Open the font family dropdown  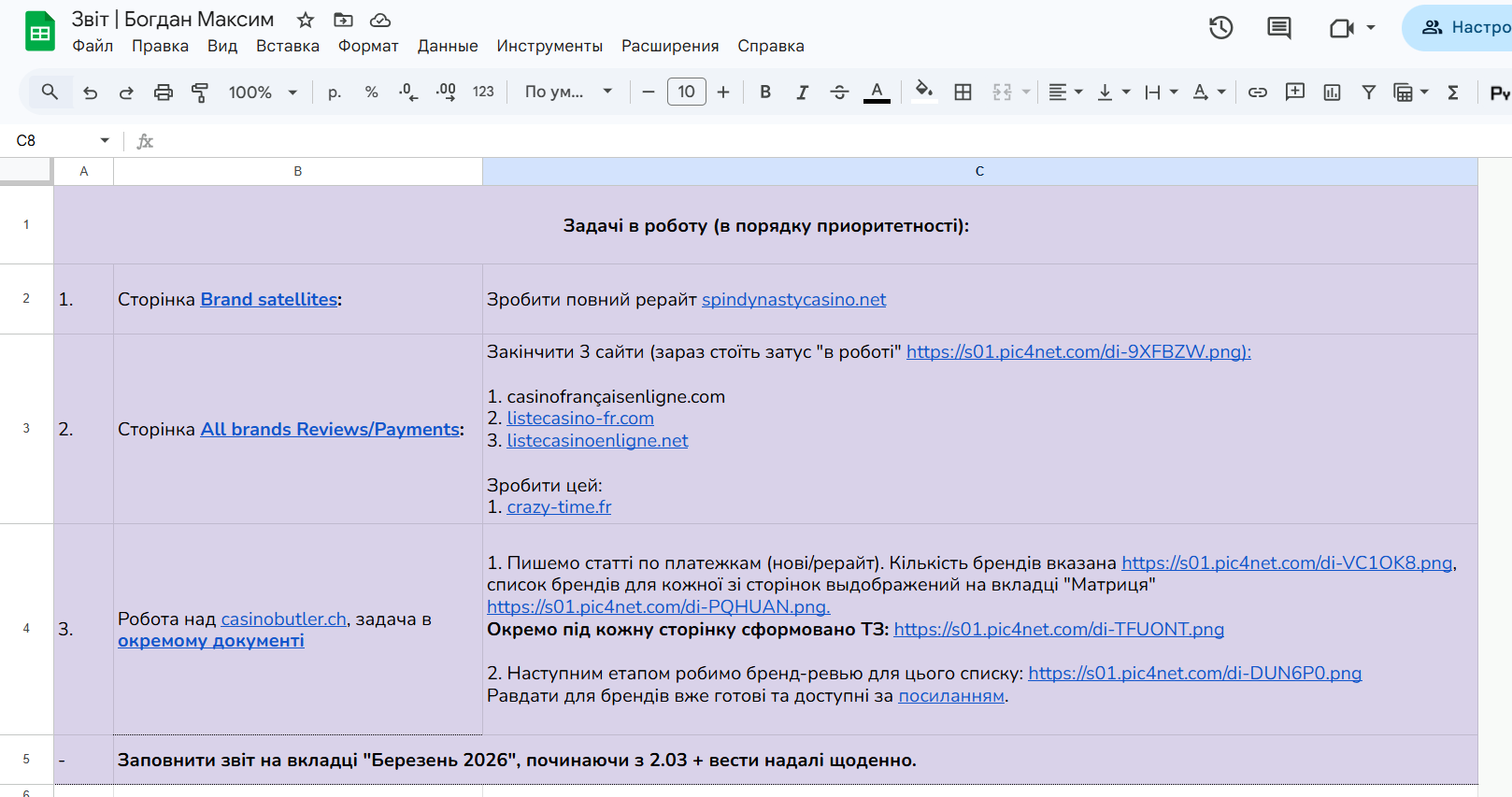tap(568, 93)
